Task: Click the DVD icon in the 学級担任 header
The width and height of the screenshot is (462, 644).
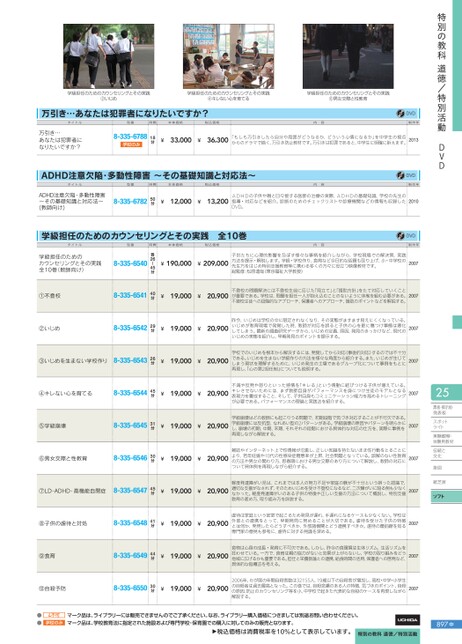Action: pyautogui.click(x=406, y=236)
